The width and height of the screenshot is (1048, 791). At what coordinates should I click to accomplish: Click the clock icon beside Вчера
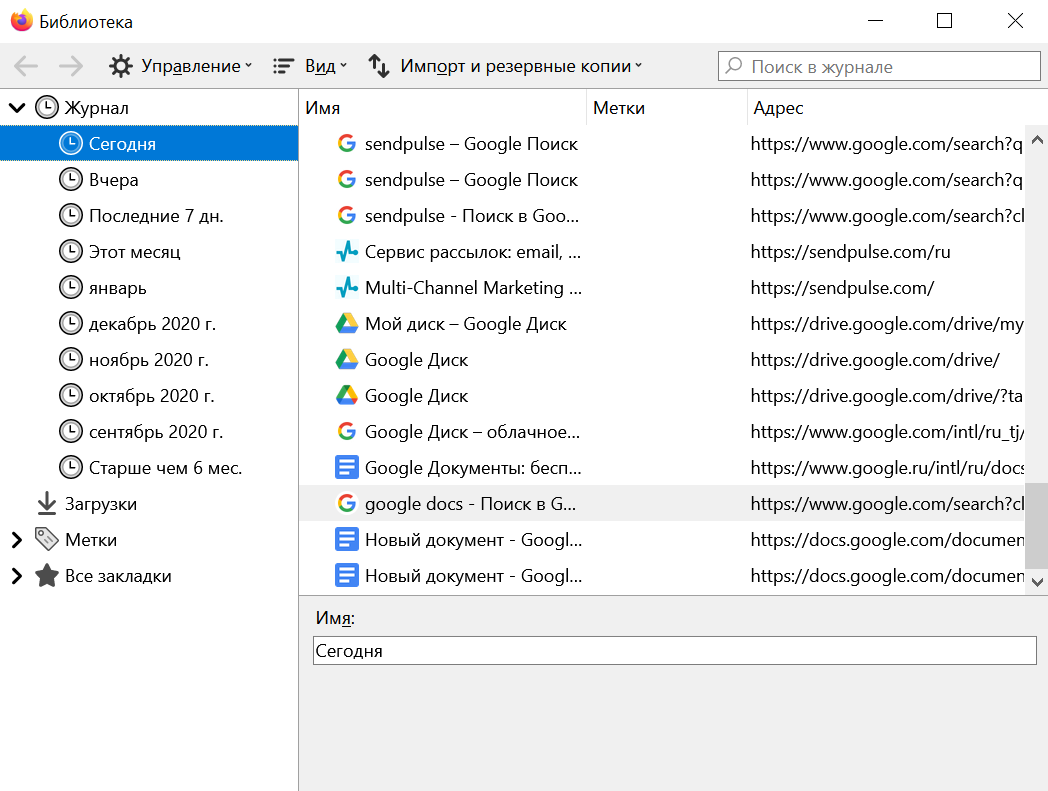[x=70, y=180]
